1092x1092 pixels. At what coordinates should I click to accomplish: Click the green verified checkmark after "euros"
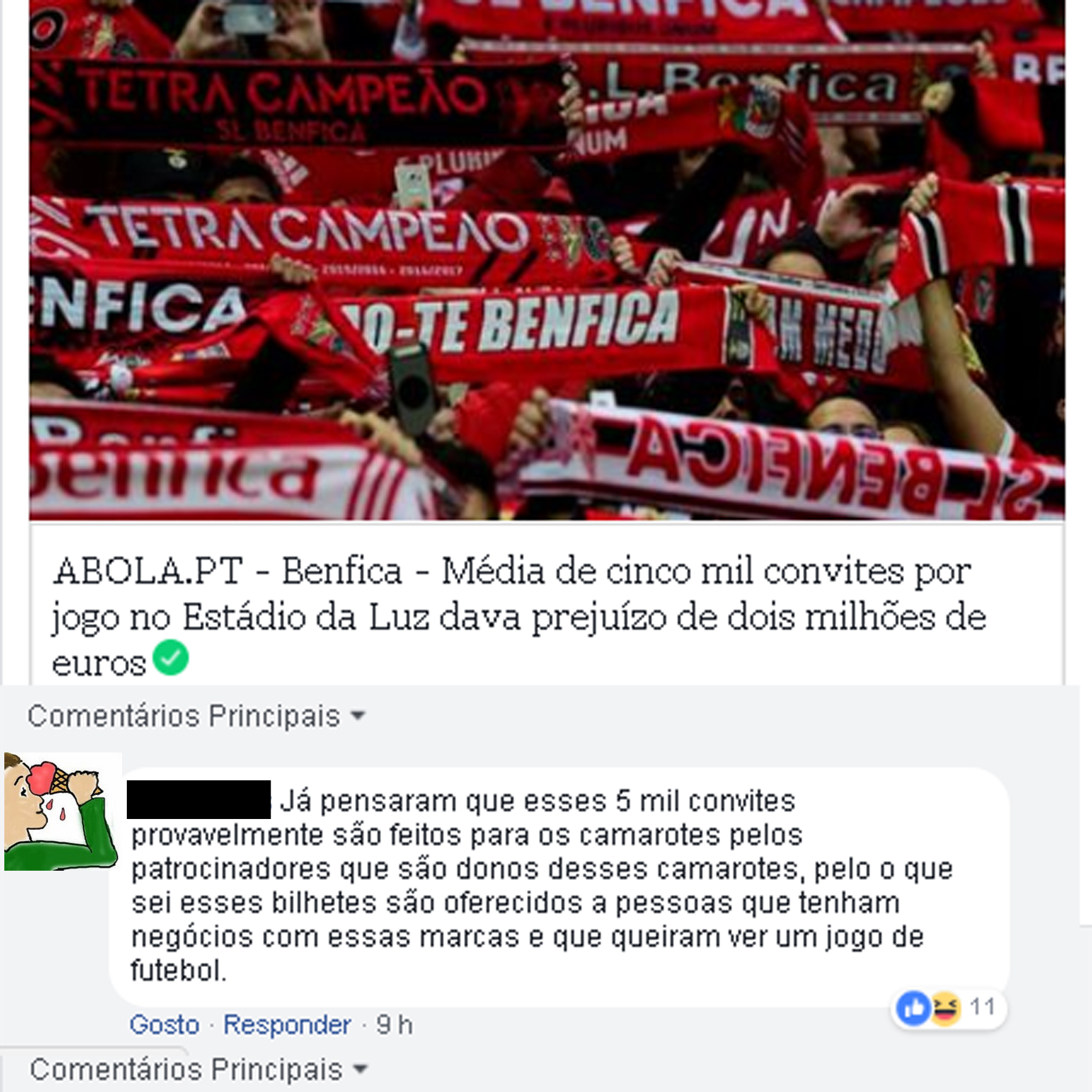tap(171, 658)
